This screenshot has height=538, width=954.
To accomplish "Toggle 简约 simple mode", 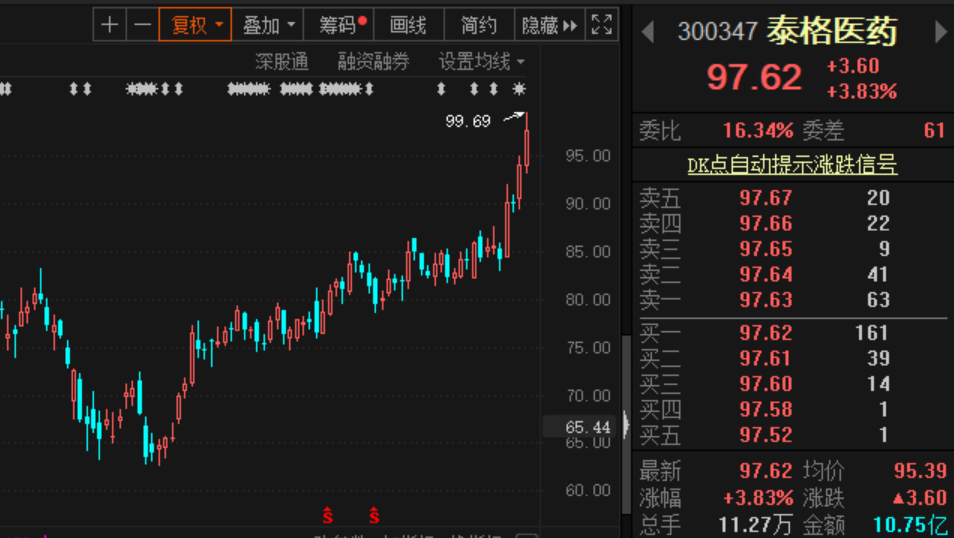I will [x=479, y=25].
